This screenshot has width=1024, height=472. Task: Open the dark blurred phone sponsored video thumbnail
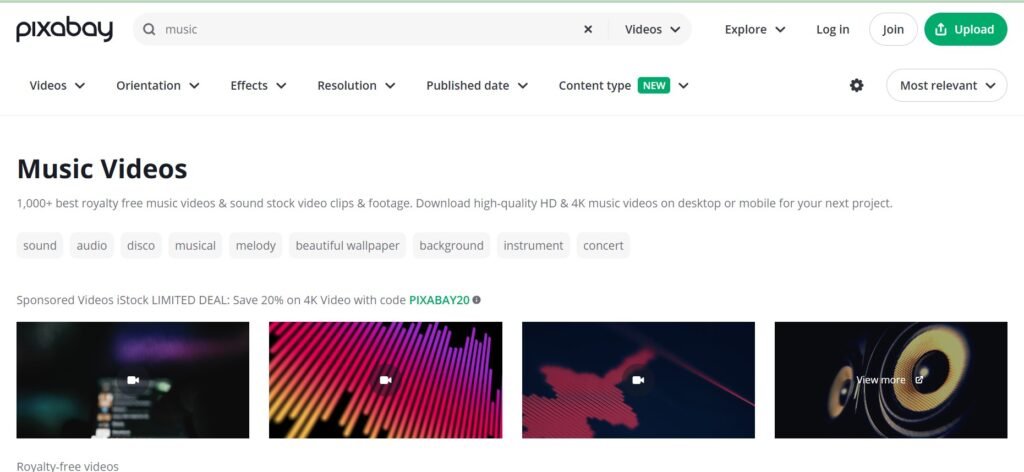133,380
